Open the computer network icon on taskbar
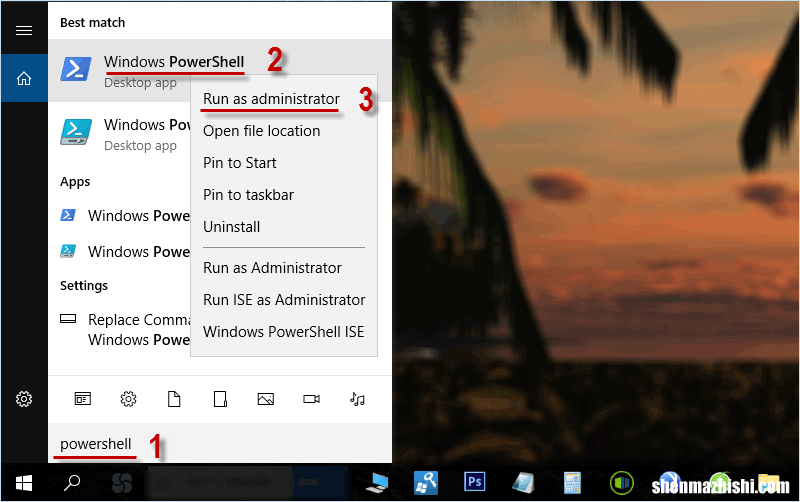800x502 pixels. click(x=377, y=483)
